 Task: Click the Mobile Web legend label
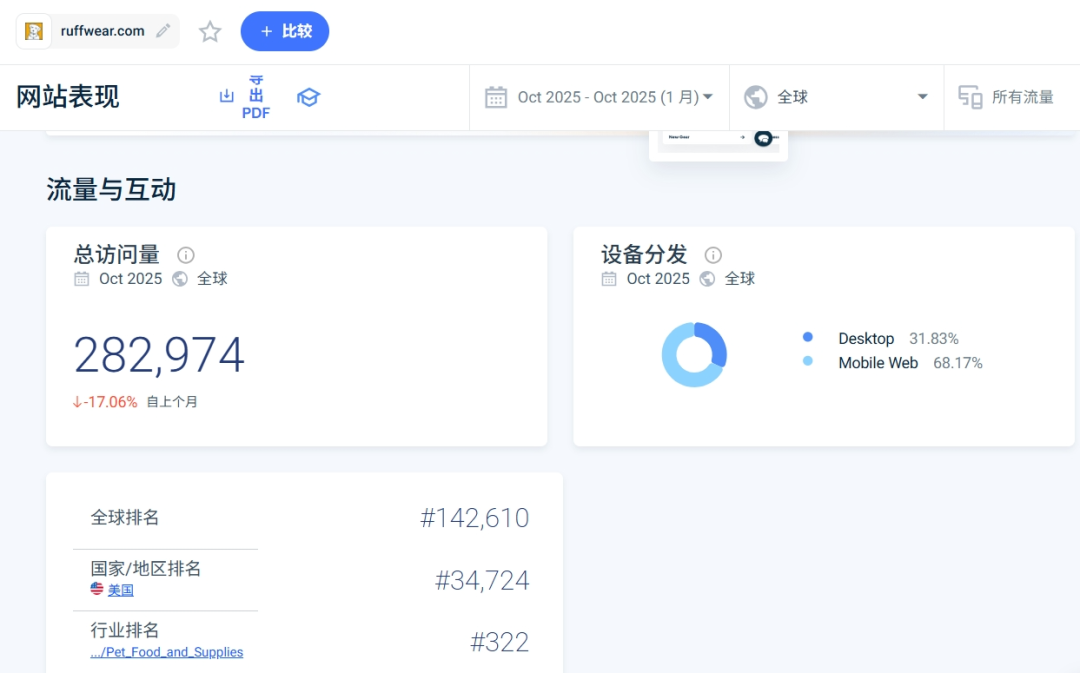(x=878, y=363)
